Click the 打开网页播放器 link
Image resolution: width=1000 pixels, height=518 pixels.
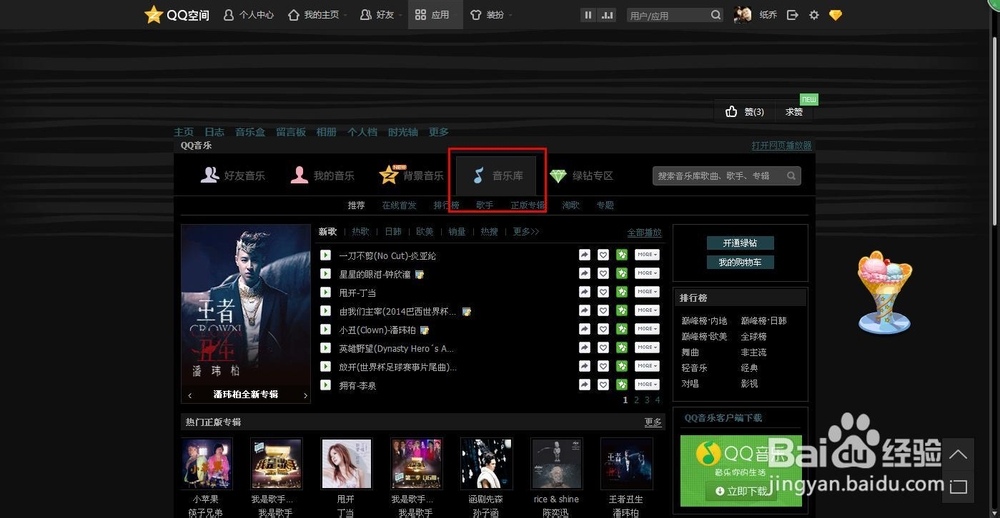click(782, 145)
